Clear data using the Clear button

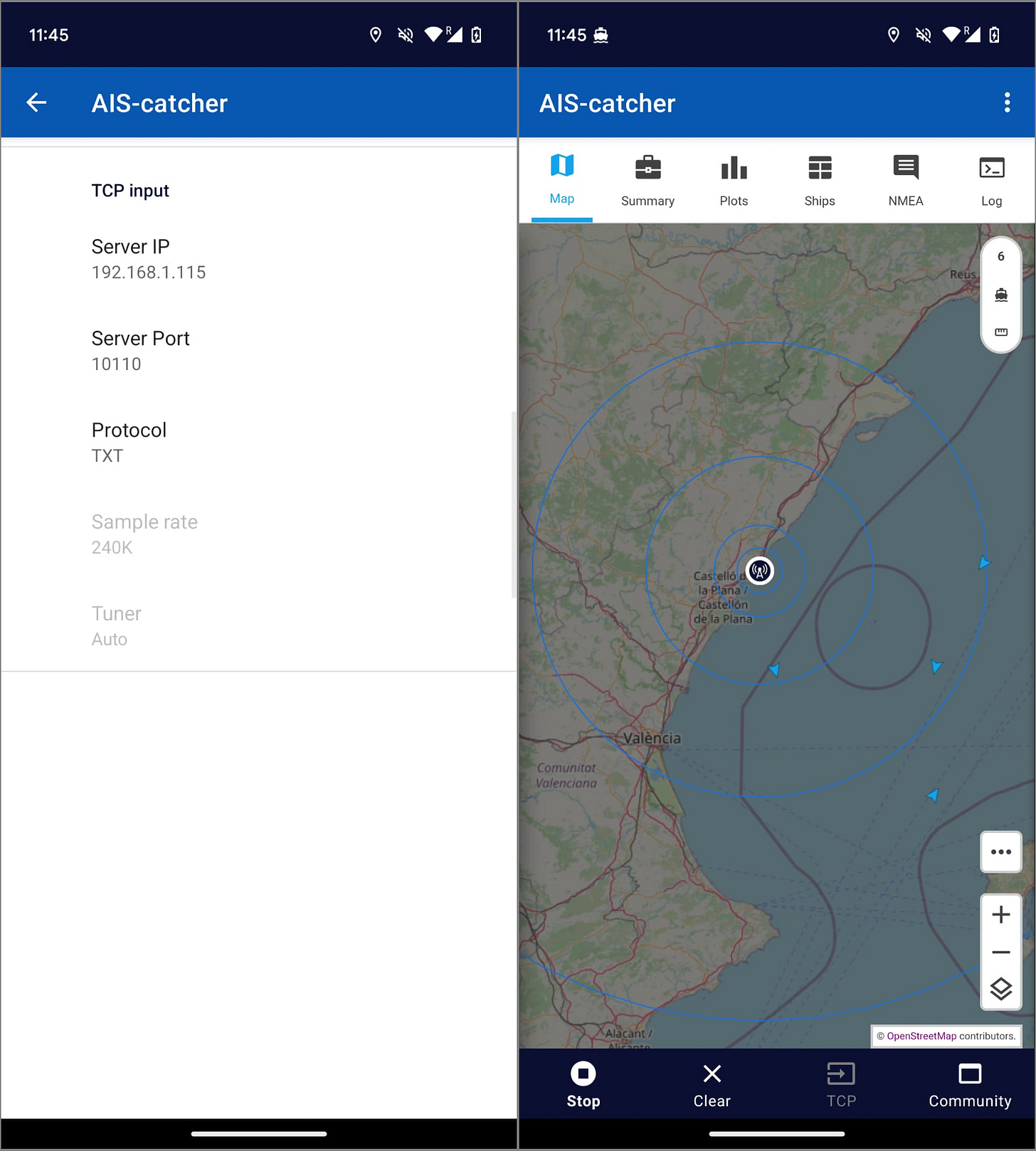coord(712,1084)
